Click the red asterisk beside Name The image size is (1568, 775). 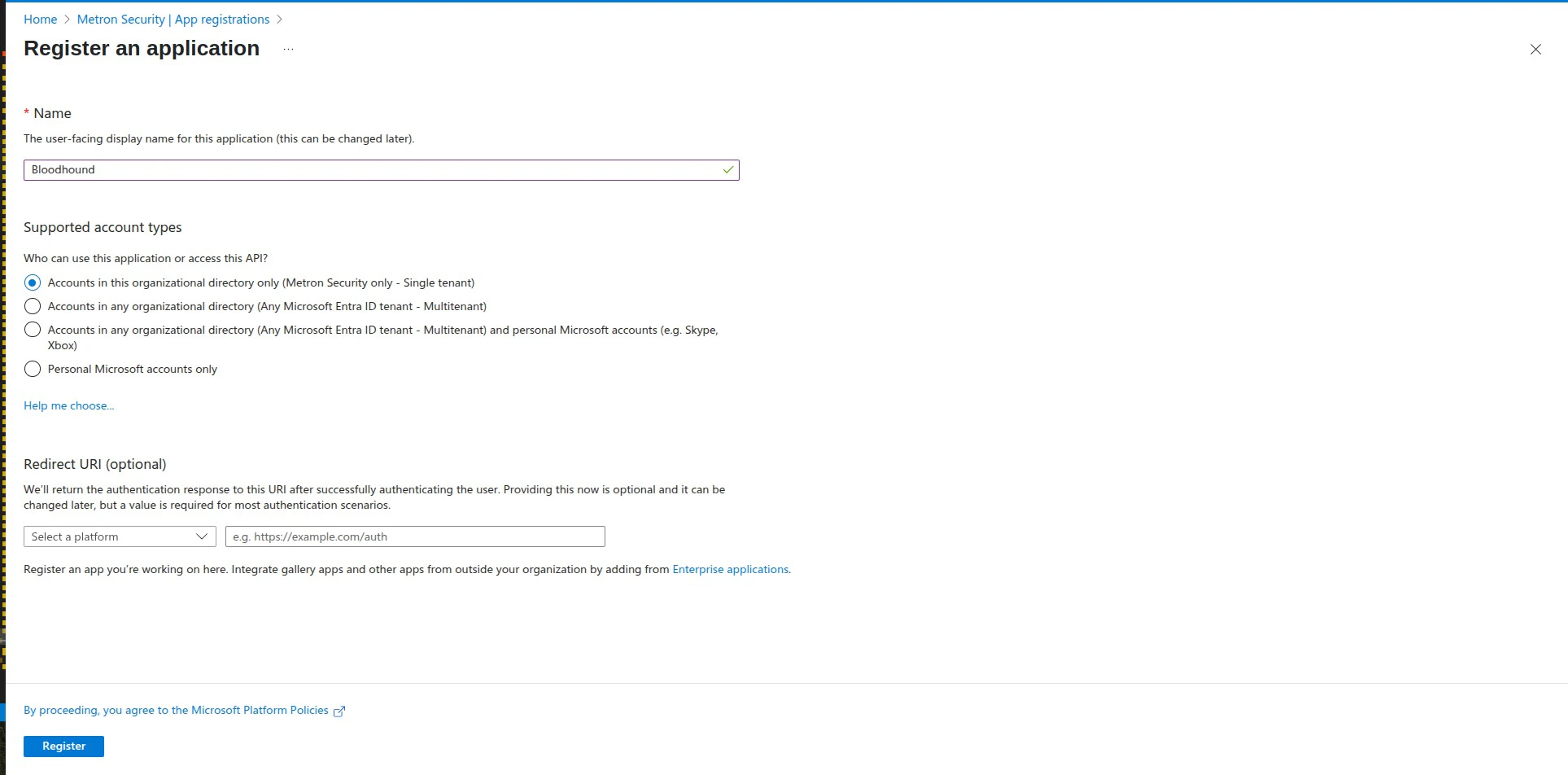[27, 112]
